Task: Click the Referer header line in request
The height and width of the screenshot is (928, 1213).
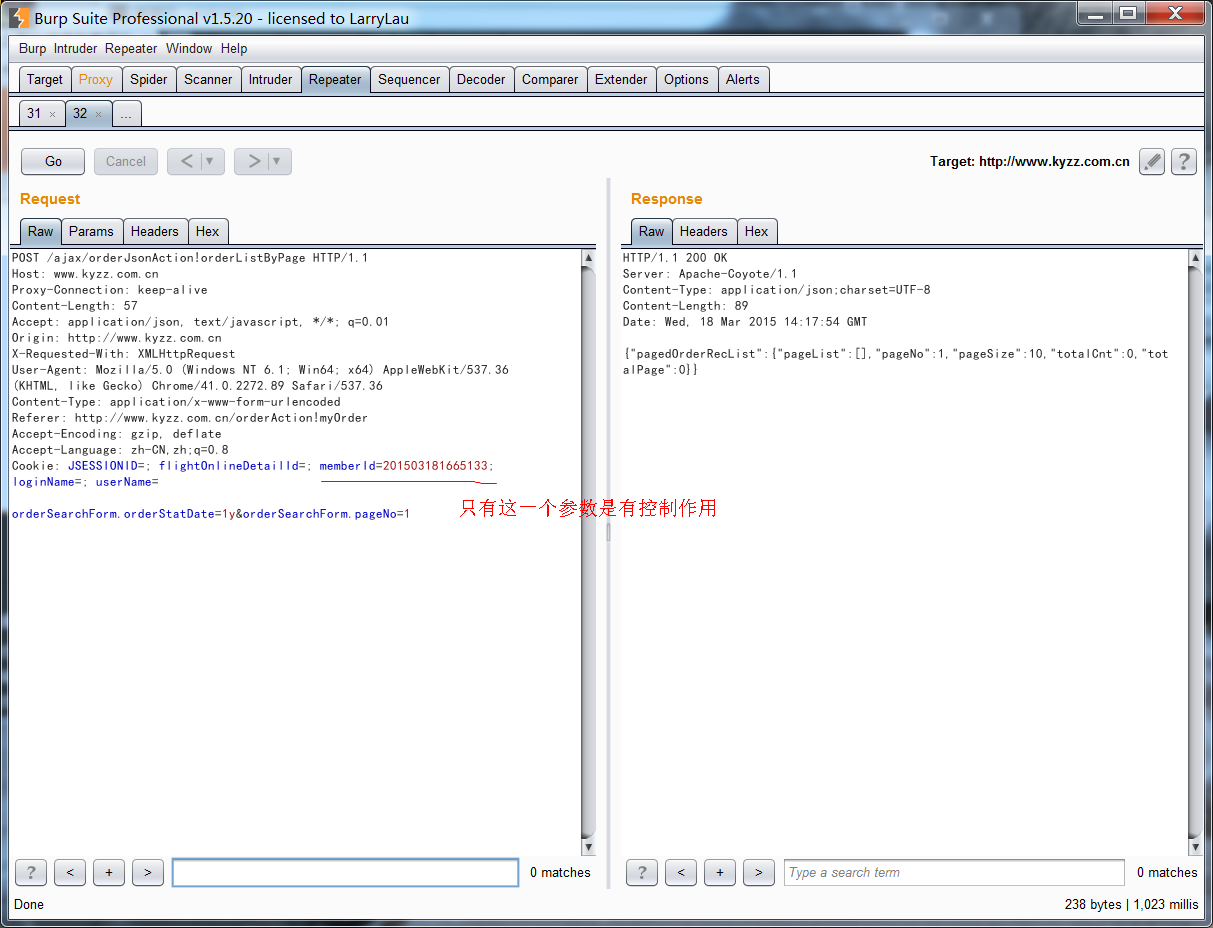Action: coord(190,418)
